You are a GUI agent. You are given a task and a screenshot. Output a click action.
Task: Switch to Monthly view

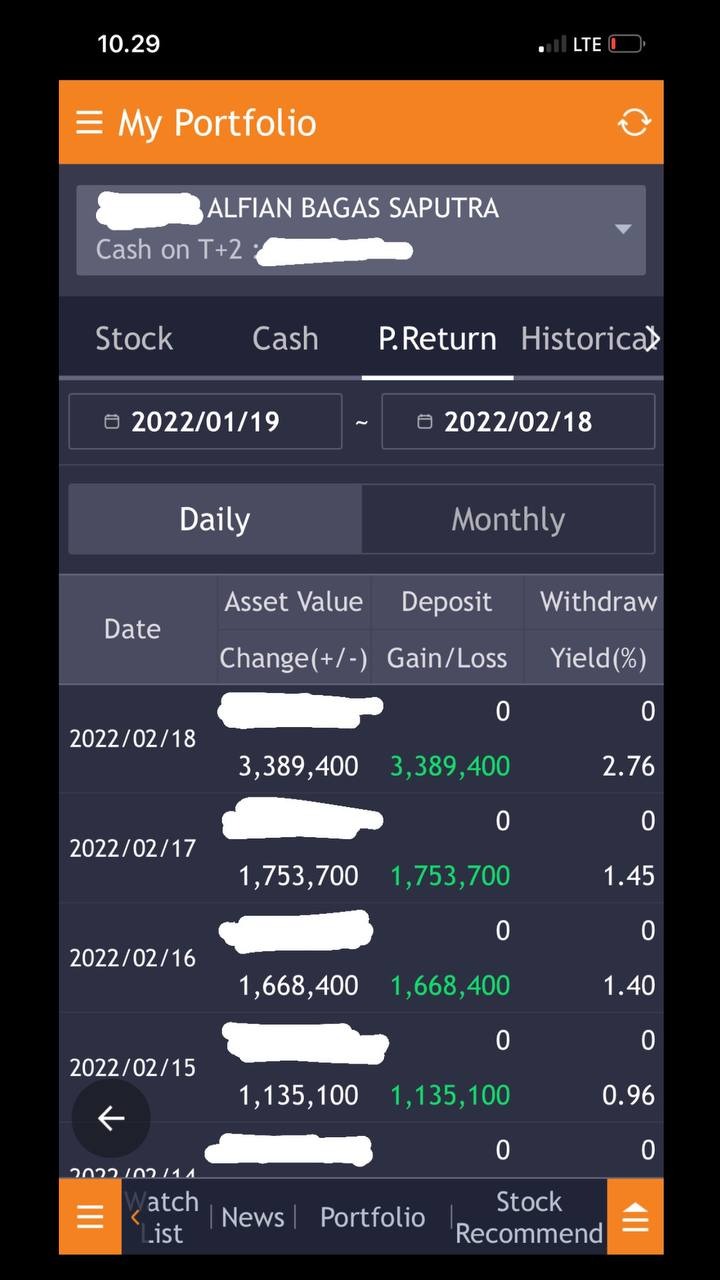(x=508, y=520)
